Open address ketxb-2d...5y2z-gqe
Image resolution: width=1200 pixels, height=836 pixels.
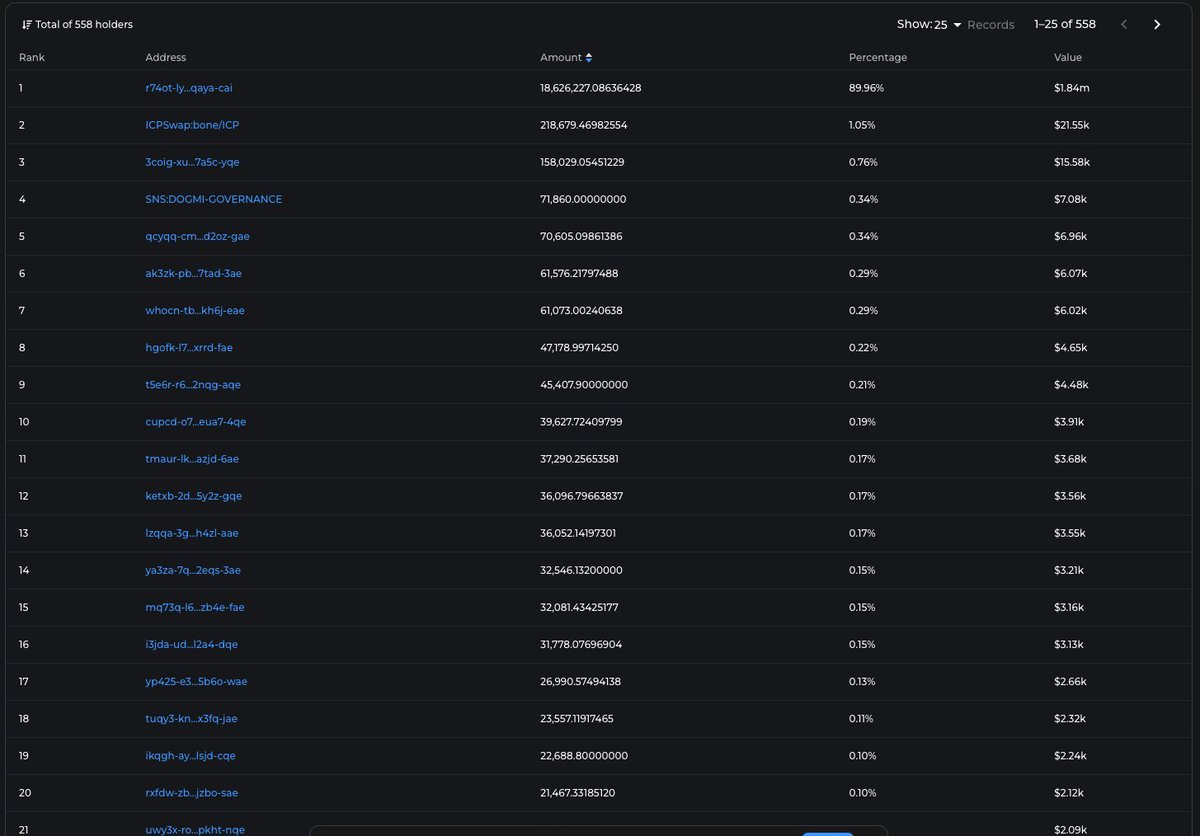click(194, 496)
